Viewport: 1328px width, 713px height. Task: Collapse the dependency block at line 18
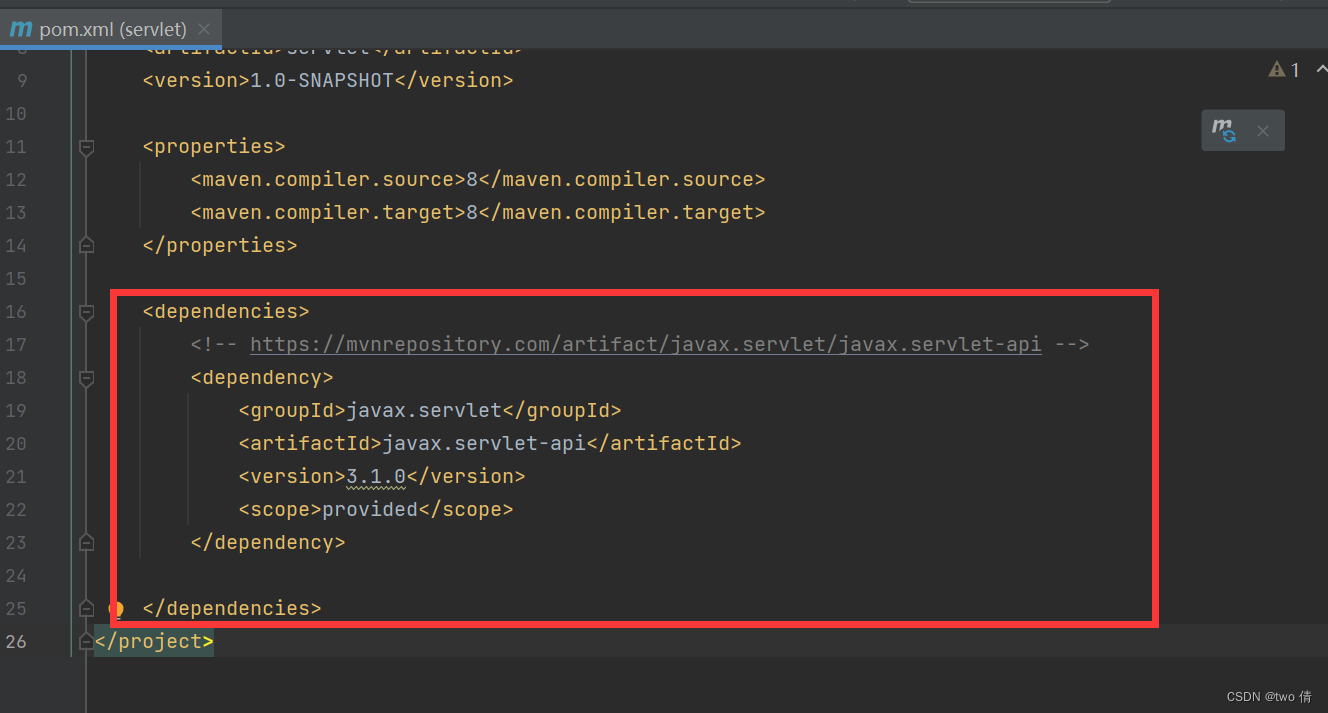point(85,377)
